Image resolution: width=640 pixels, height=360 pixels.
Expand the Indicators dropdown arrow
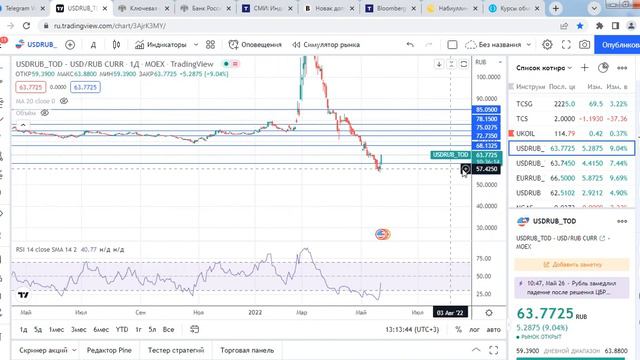pos(196,44)
